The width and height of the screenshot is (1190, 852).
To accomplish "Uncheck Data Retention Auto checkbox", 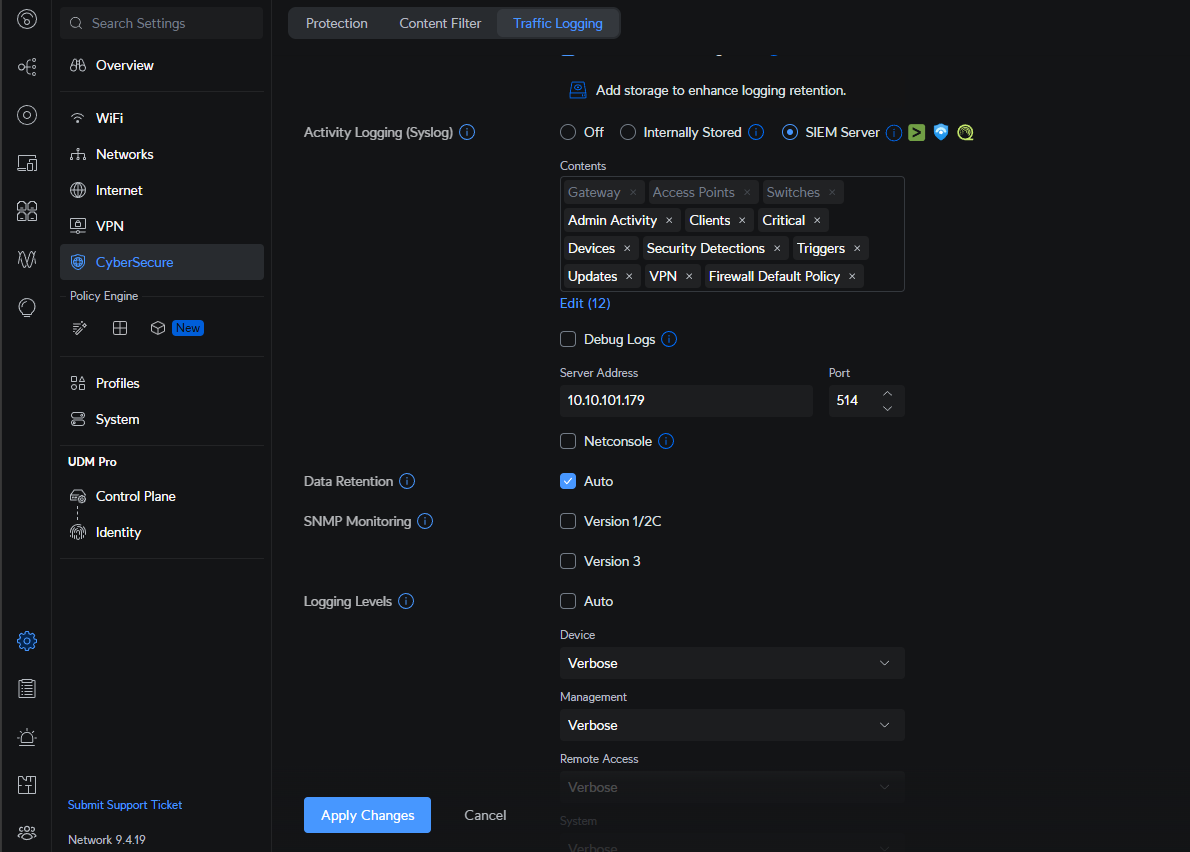I will pyautogui.click(x=568, y=481).
